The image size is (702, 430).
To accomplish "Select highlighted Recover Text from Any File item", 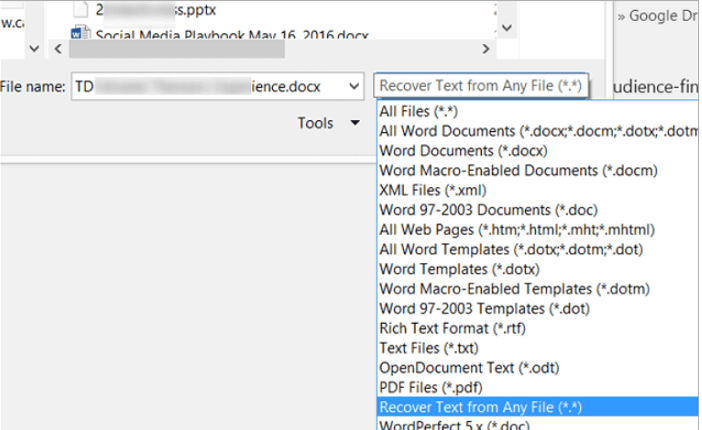I will (537, 407).
